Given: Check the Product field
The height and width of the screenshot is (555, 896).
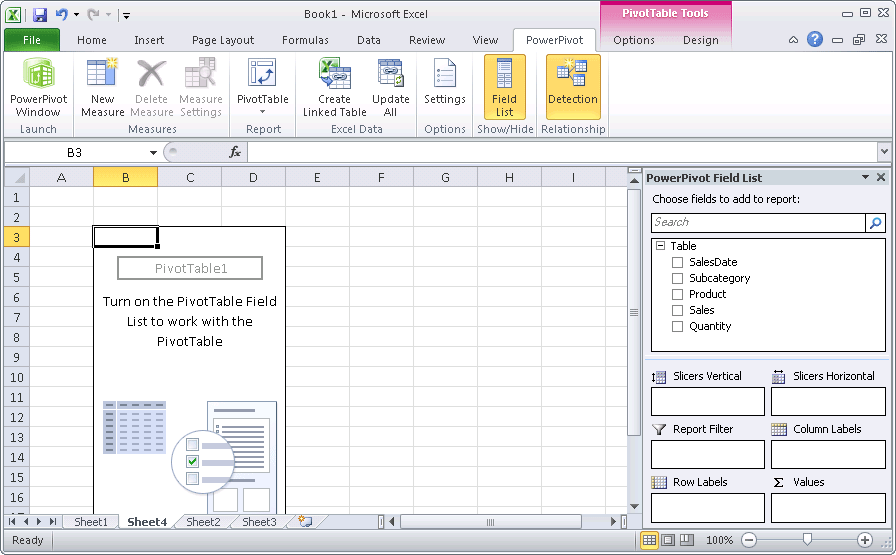Looking at the screenshot, I should (x=677, y=294).
